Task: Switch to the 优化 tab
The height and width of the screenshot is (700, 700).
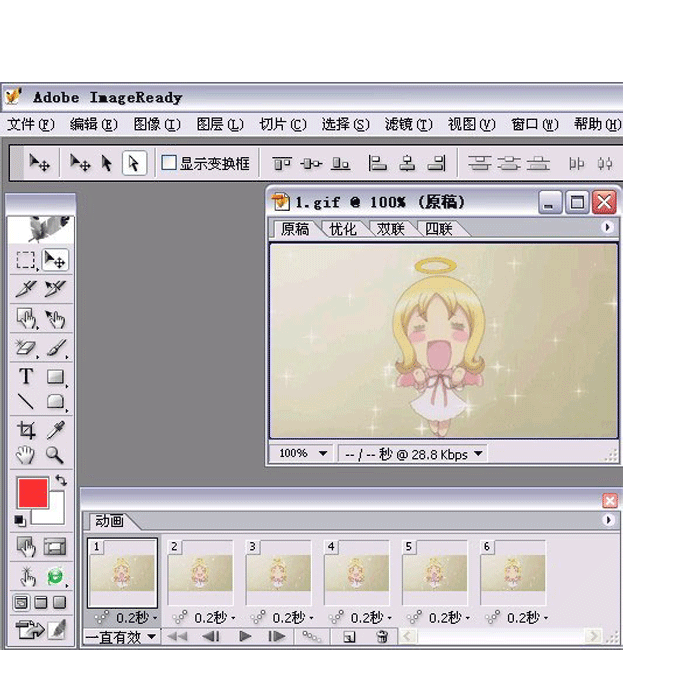Action: click(x=343, y=229)
